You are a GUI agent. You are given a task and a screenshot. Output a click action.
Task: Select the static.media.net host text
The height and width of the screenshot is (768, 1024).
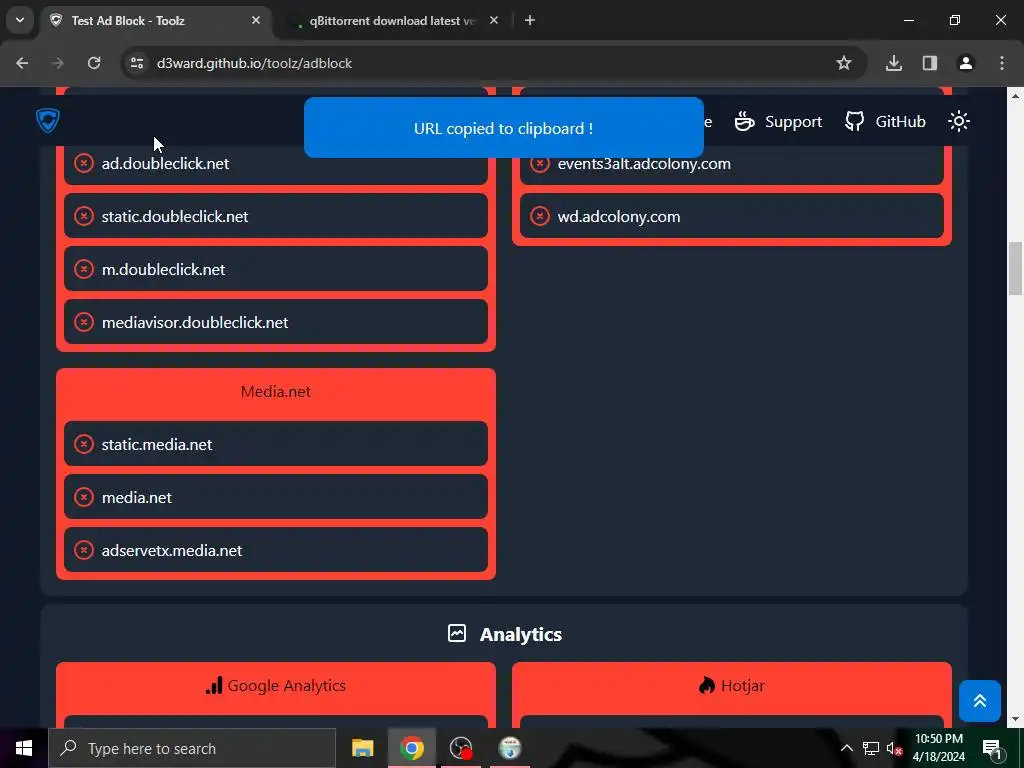tap(157, 445)
